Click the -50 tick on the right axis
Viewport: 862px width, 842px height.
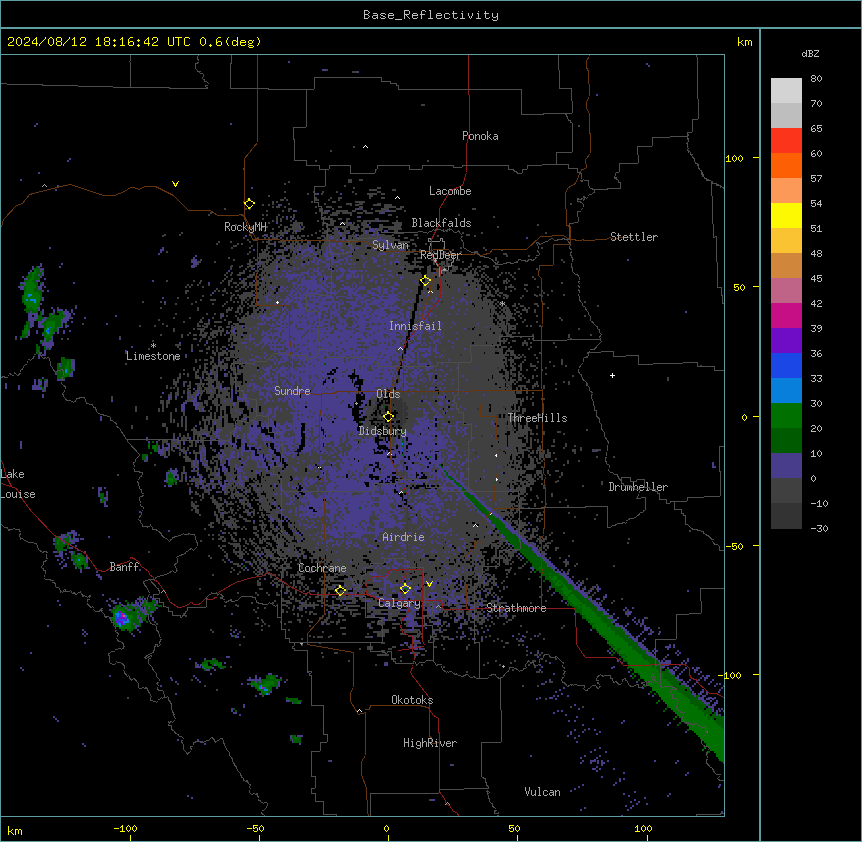[x=734, y=546]
